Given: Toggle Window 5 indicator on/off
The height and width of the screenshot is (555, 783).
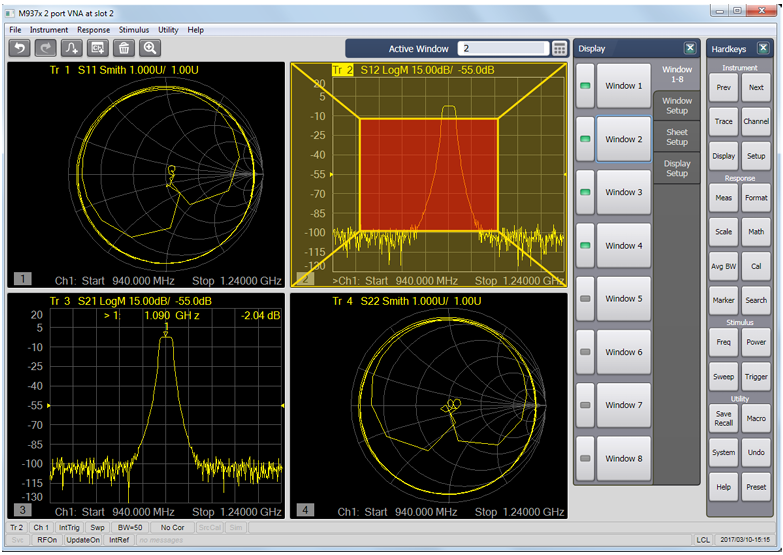Looking at the screenshot, I should 585,299.
